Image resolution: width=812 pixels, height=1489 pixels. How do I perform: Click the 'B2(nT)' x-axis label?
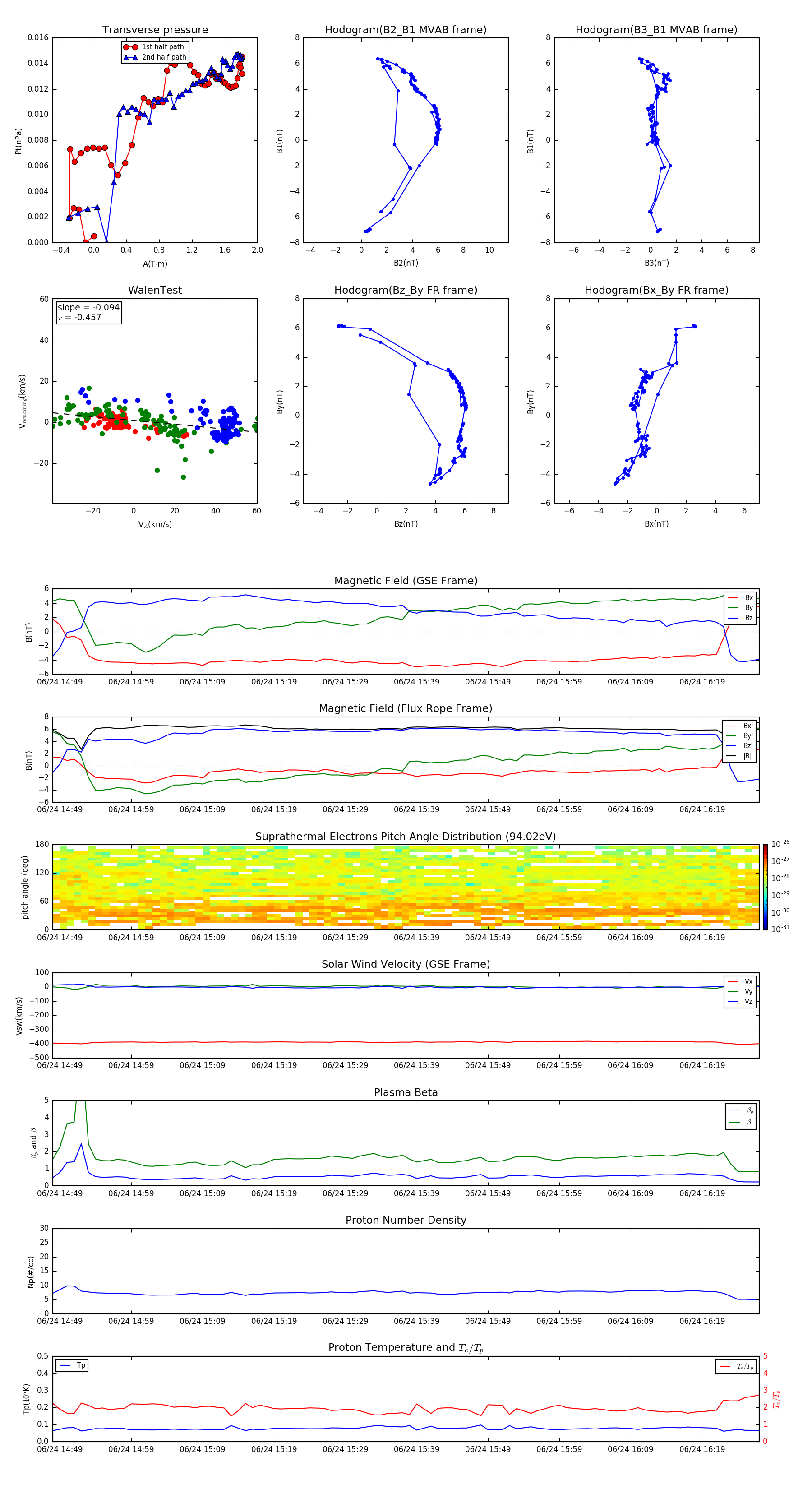tap(406, 263)
